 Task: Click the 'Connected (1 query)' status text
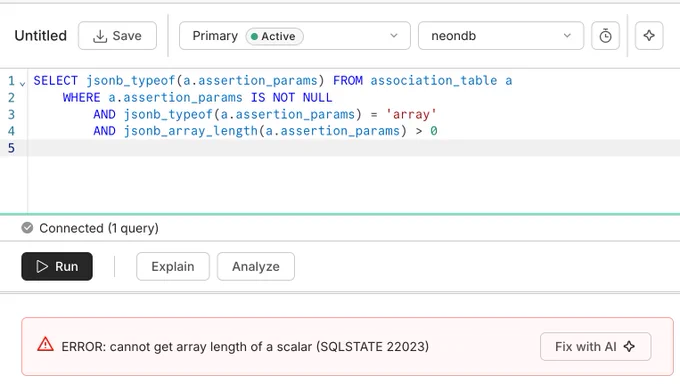[99, 228]
